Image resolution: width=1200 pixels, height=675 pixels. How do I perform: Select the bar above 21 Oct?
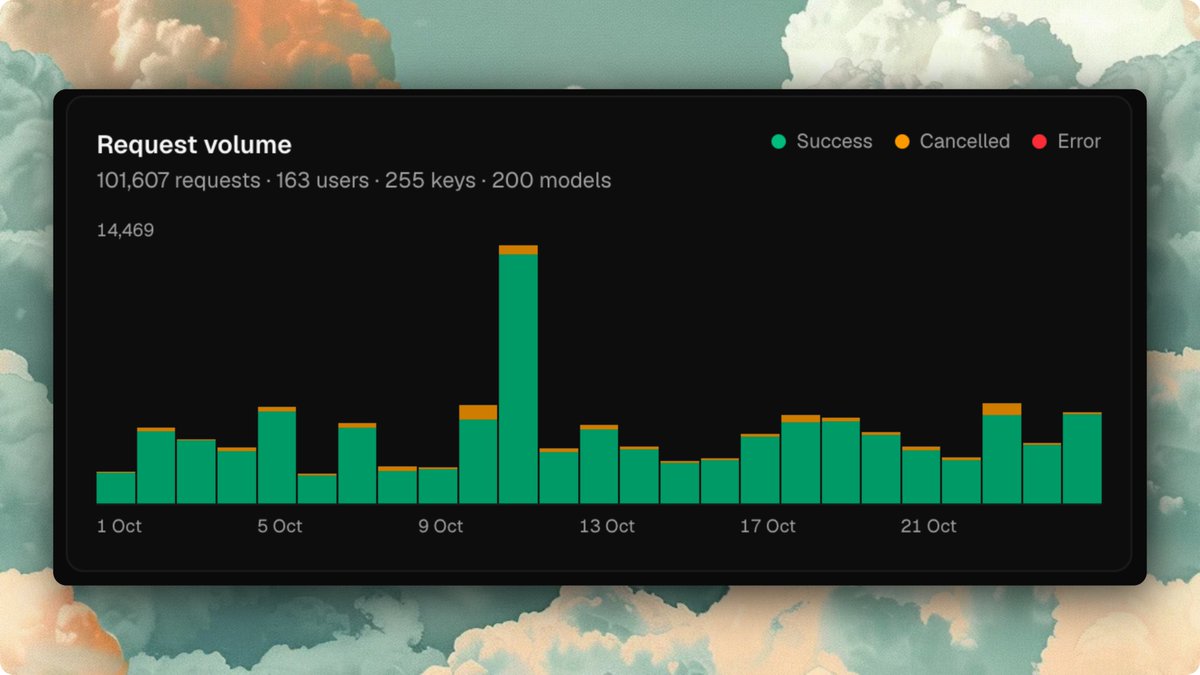pyautogui.click(x=921, y=475)
